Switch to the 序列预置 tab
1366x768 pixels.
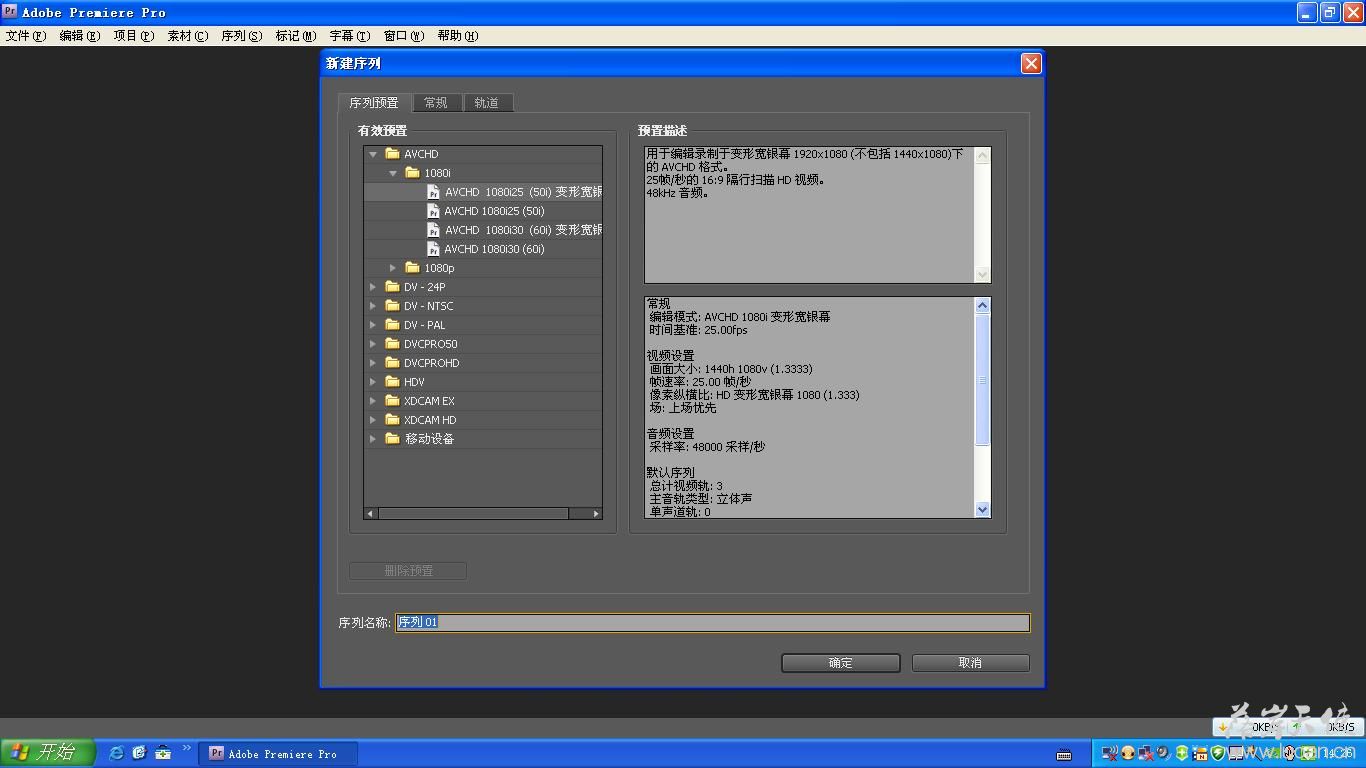click(x=374, y=103)
